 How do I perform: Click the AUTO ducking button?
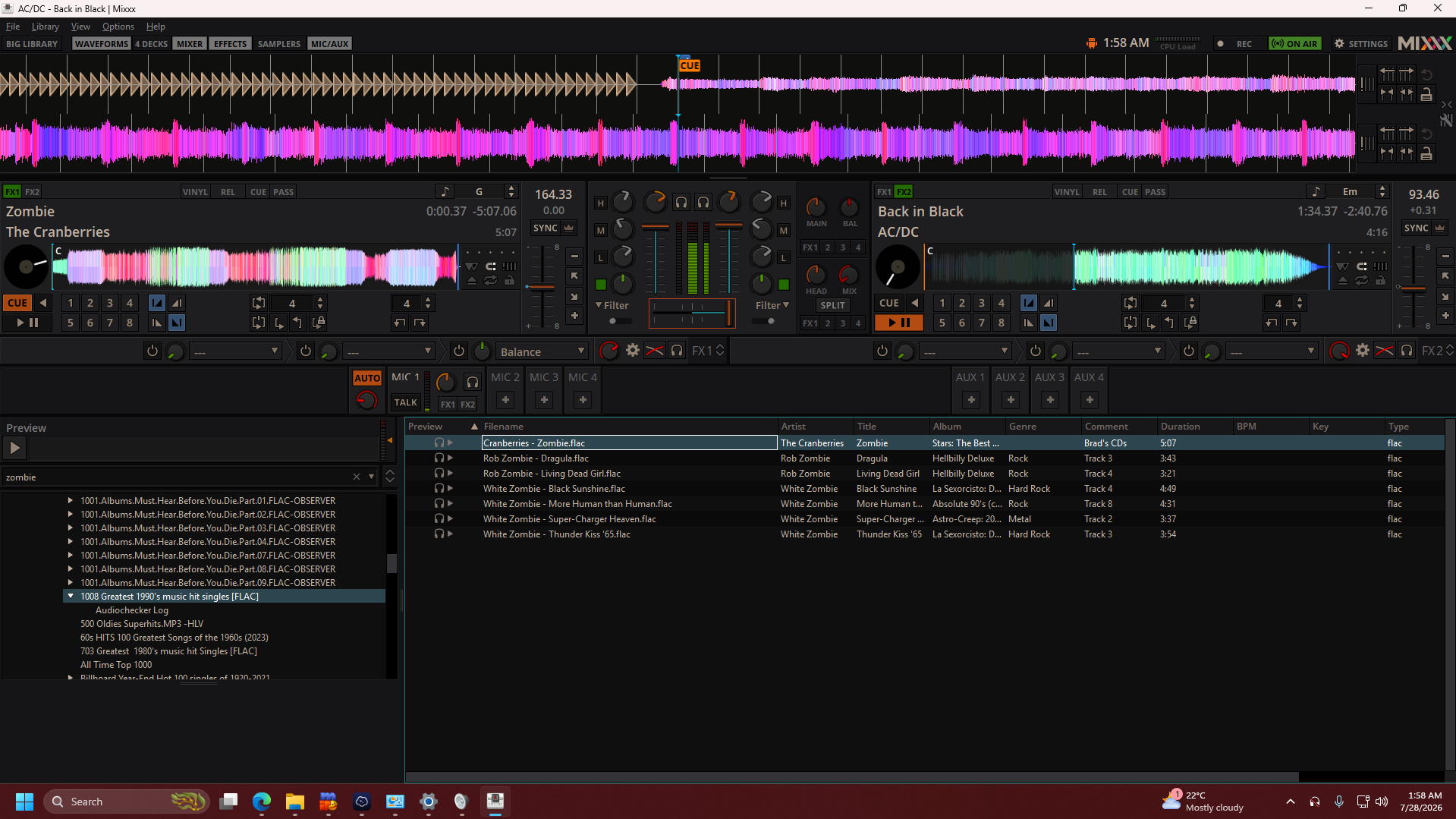[367, 378]
